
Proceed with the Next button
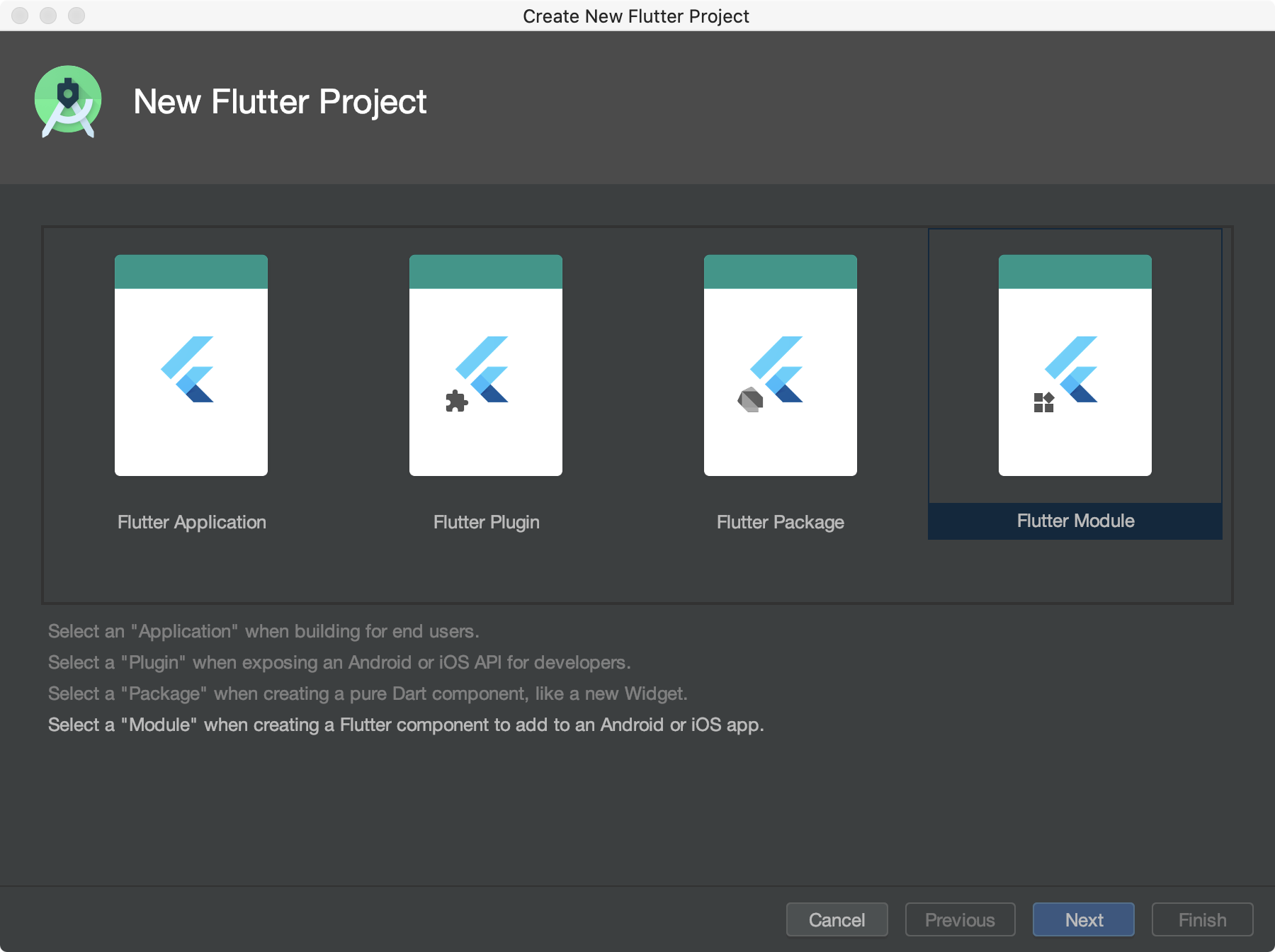pyautogui.click(x=1084, y=919)
